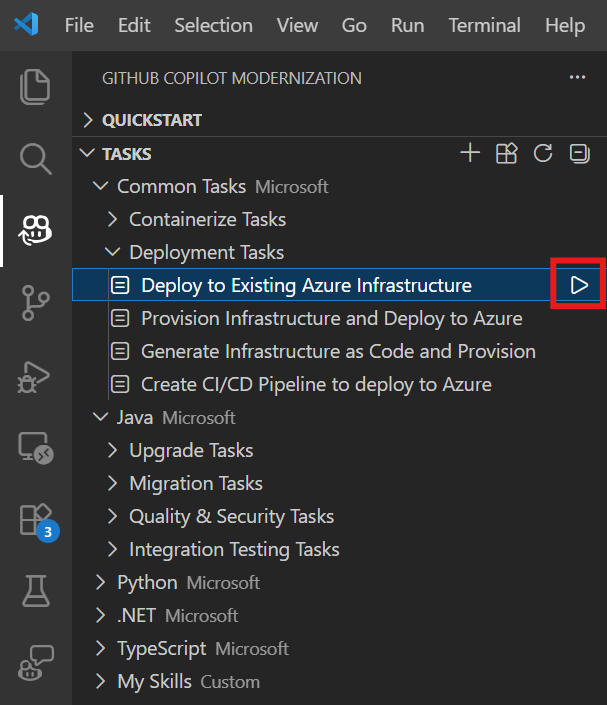
Task: Open the Source Control view
Action: (35, 303)
